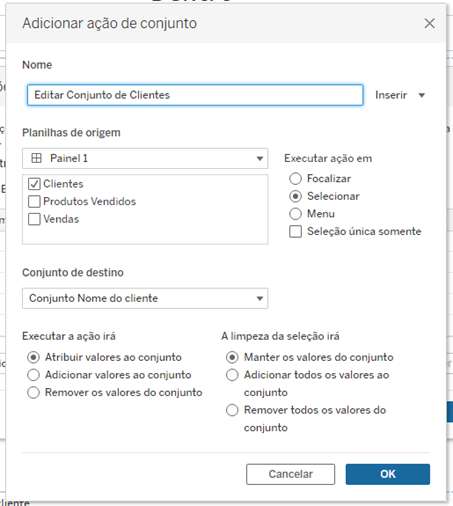The image size is (453, 506).
Task: Check the Vendas sheet checkbox
Action: (34, 219)
